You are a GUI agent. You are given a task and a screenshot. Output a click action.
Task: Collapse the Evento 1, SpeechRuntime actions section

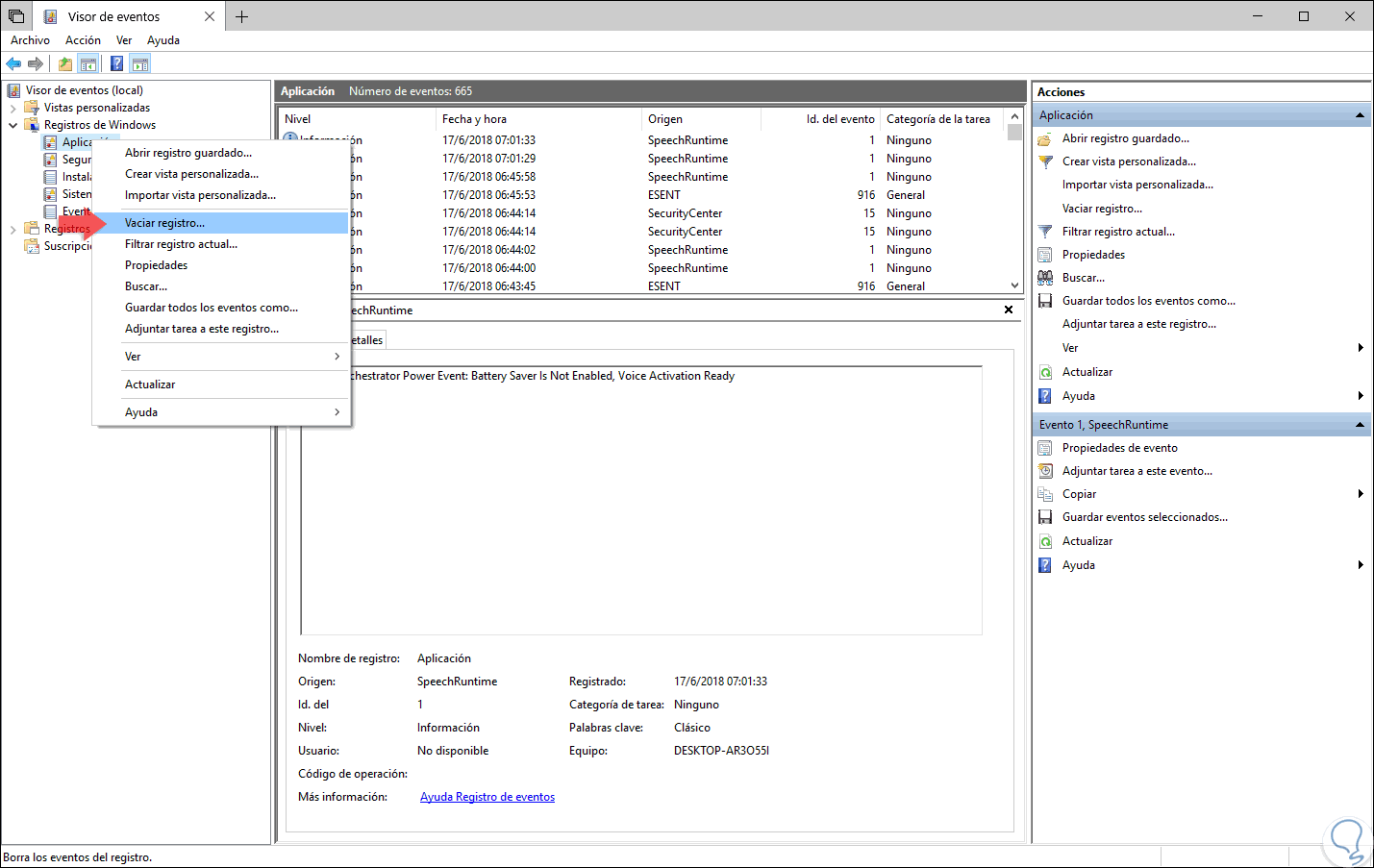point(1360,425)
